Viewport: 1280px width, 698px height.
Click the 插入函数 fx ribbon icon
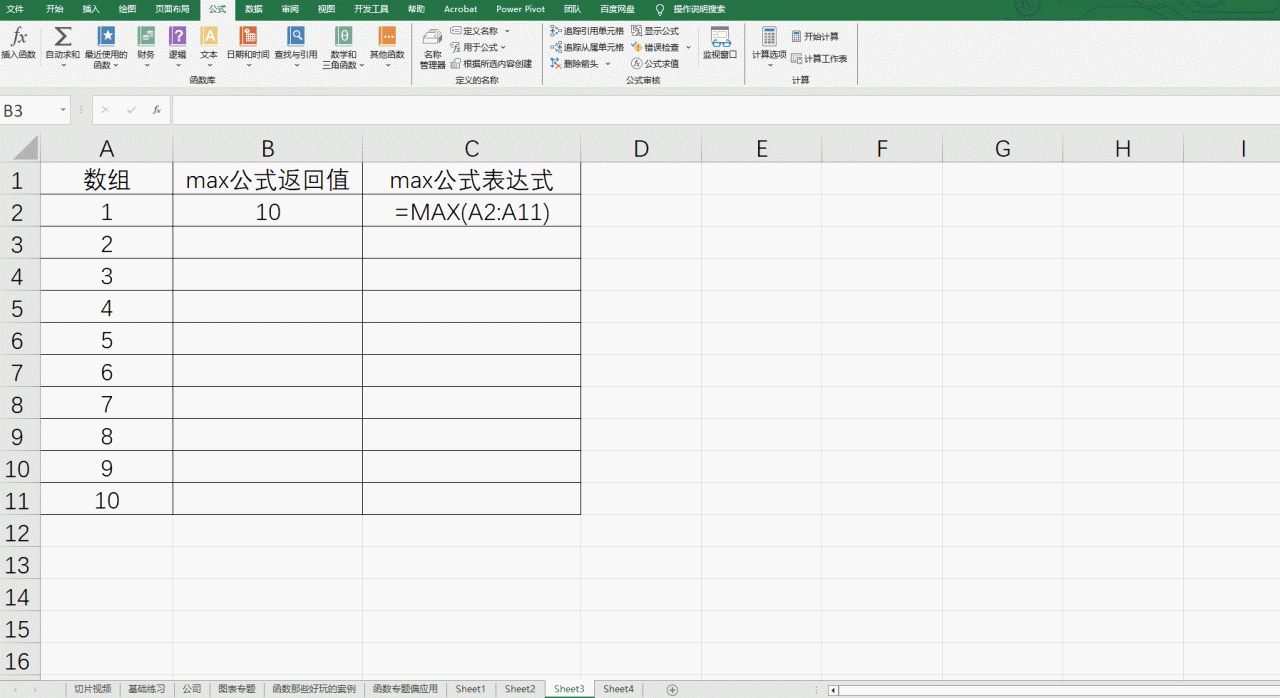coord(18,37)
